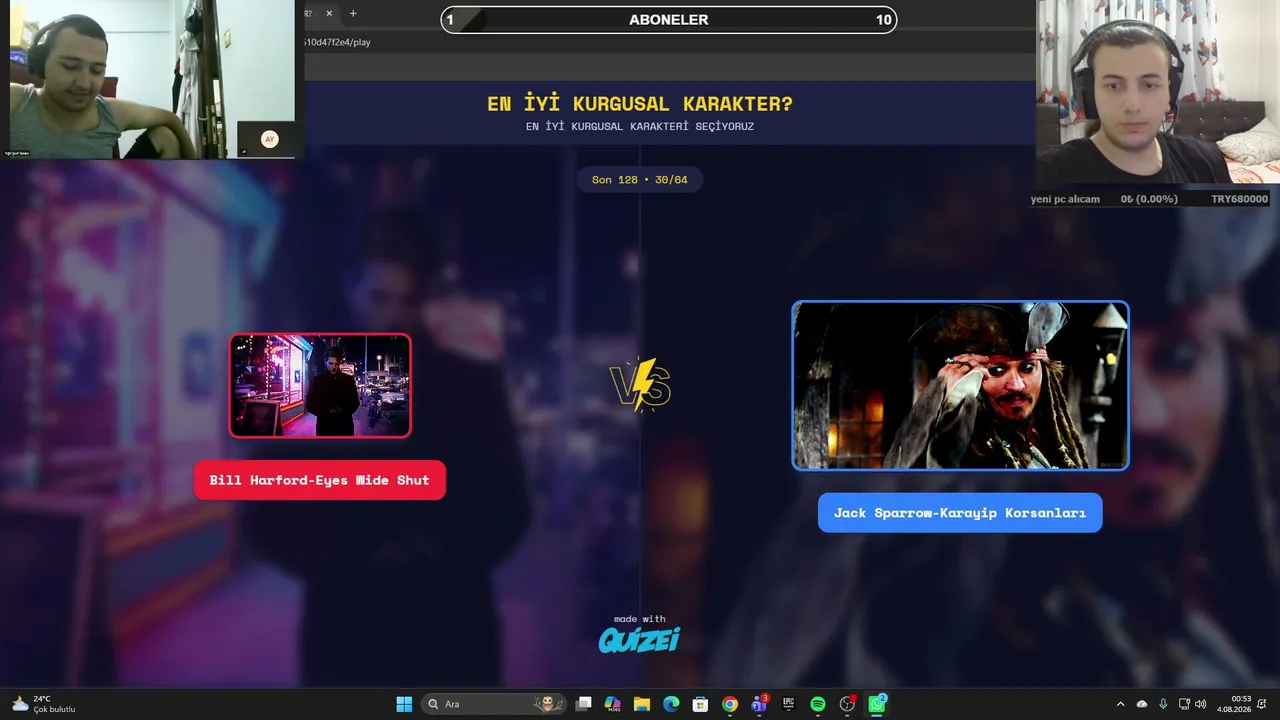Viewport: 1280px width, 720px height.
Task: Open WhatsApp from the taskbar
Action: tap(877, 704)
